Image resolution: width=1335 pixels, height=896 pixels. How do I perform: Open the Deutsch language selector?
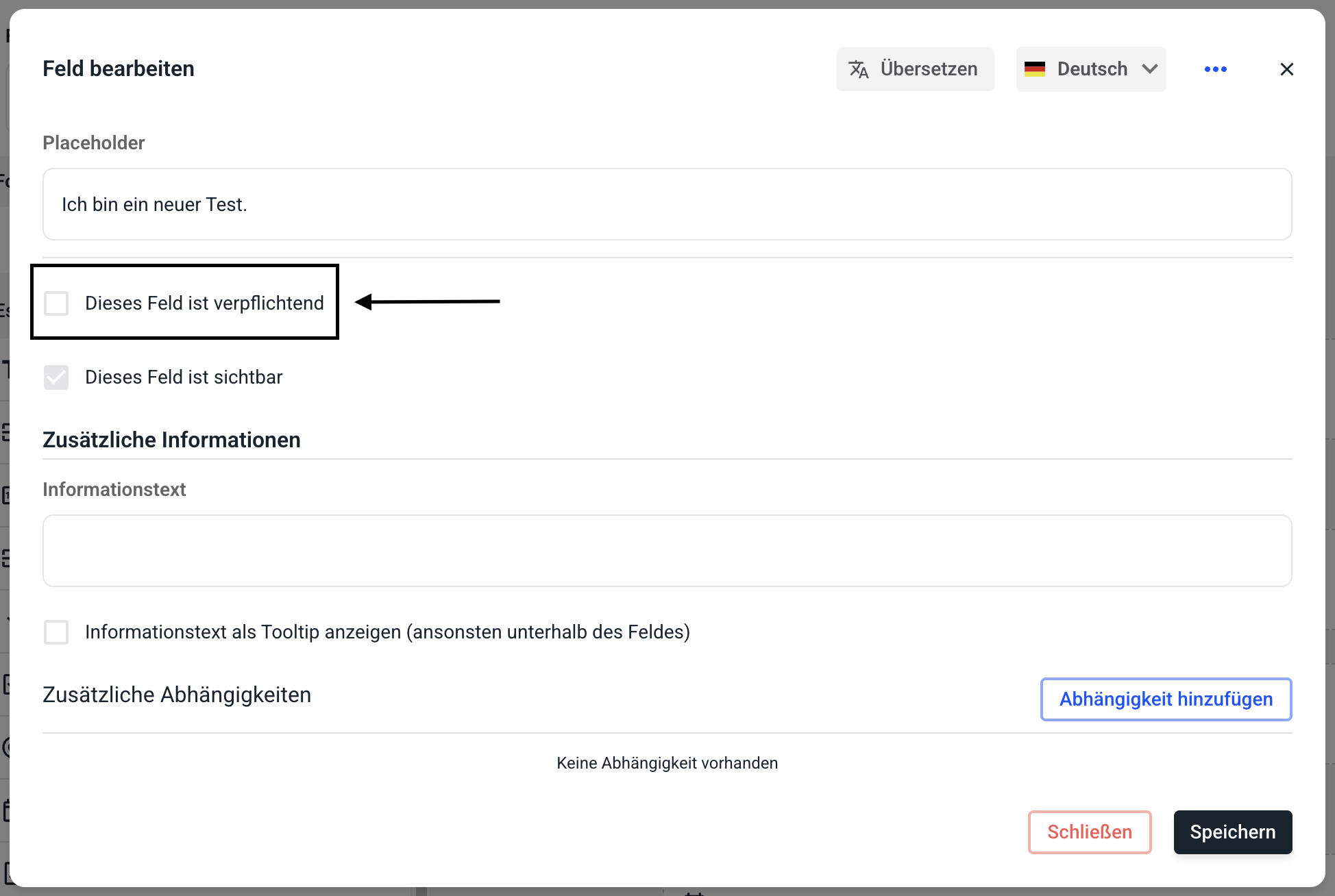point(1091,69)
